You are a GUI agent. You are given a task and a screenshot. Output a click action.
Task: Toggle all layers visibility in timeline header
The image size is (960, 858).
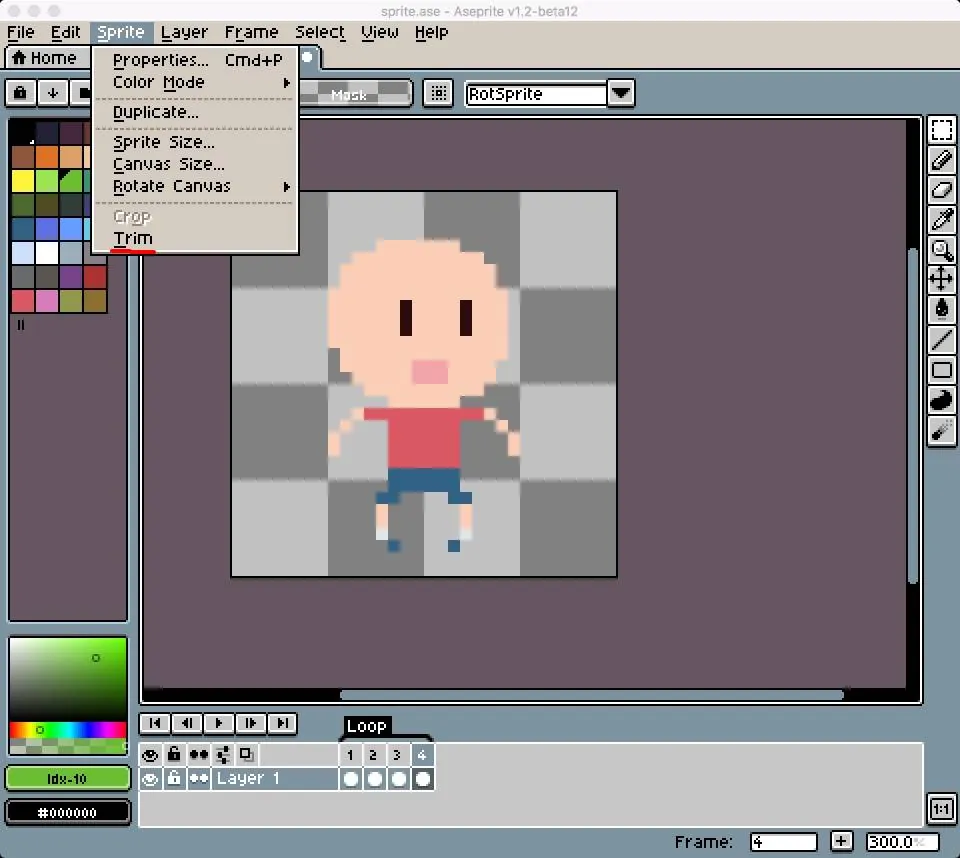pyautogui.click(x=150, y=755)
